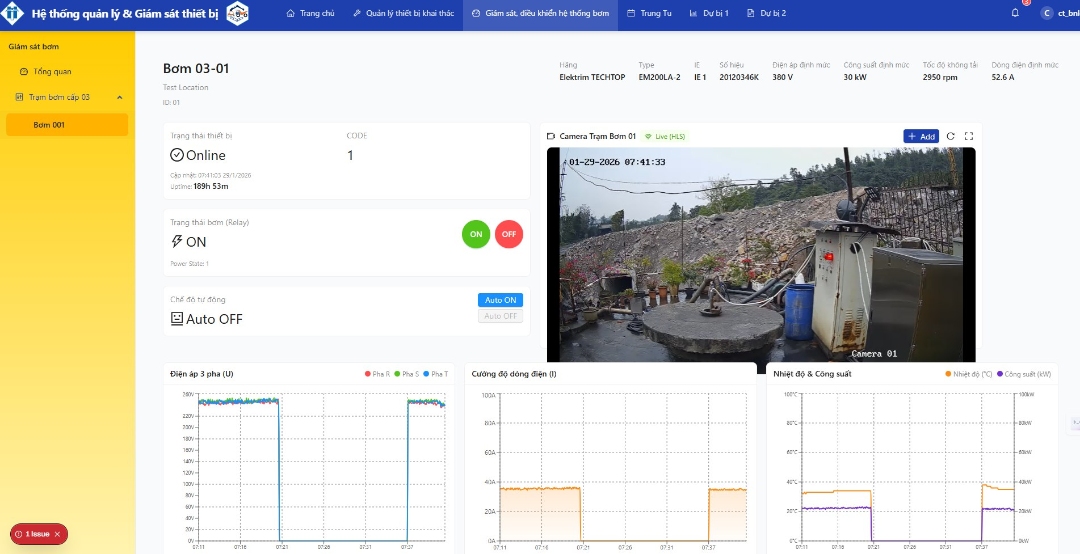This screenshot has height=554, width=1080.
Task: Select the disabled Auto OFF button
Action: point(500,316)
